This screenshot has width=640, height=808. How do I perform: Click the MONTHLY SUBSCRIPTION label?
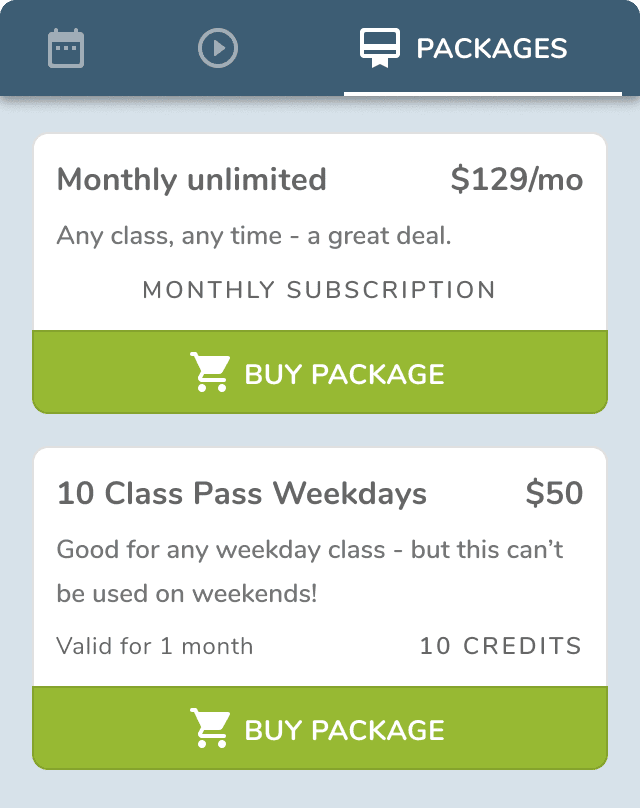pos(319,290)
